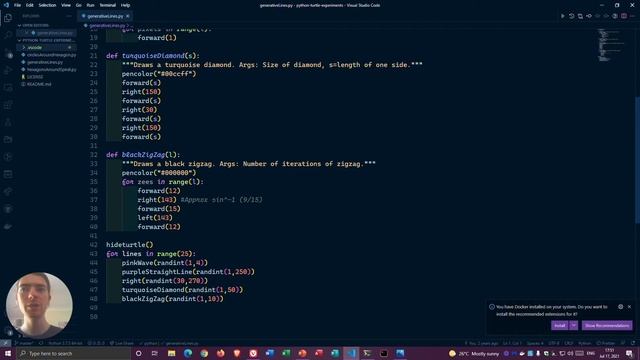Open the Windows Start menu

pos(8,353)
